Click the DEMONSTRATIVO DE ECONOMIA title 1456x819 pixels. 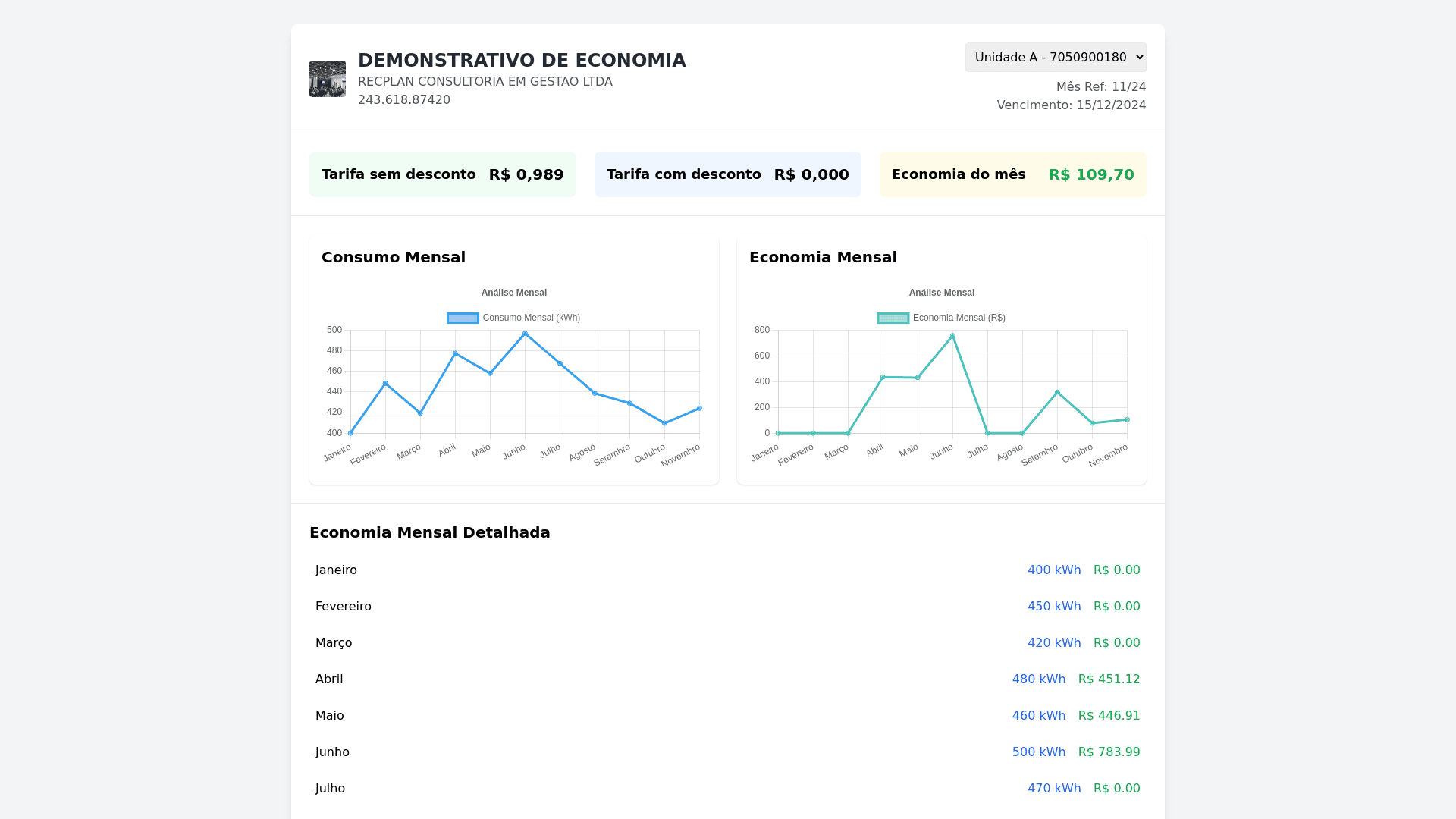pos(521,61)
